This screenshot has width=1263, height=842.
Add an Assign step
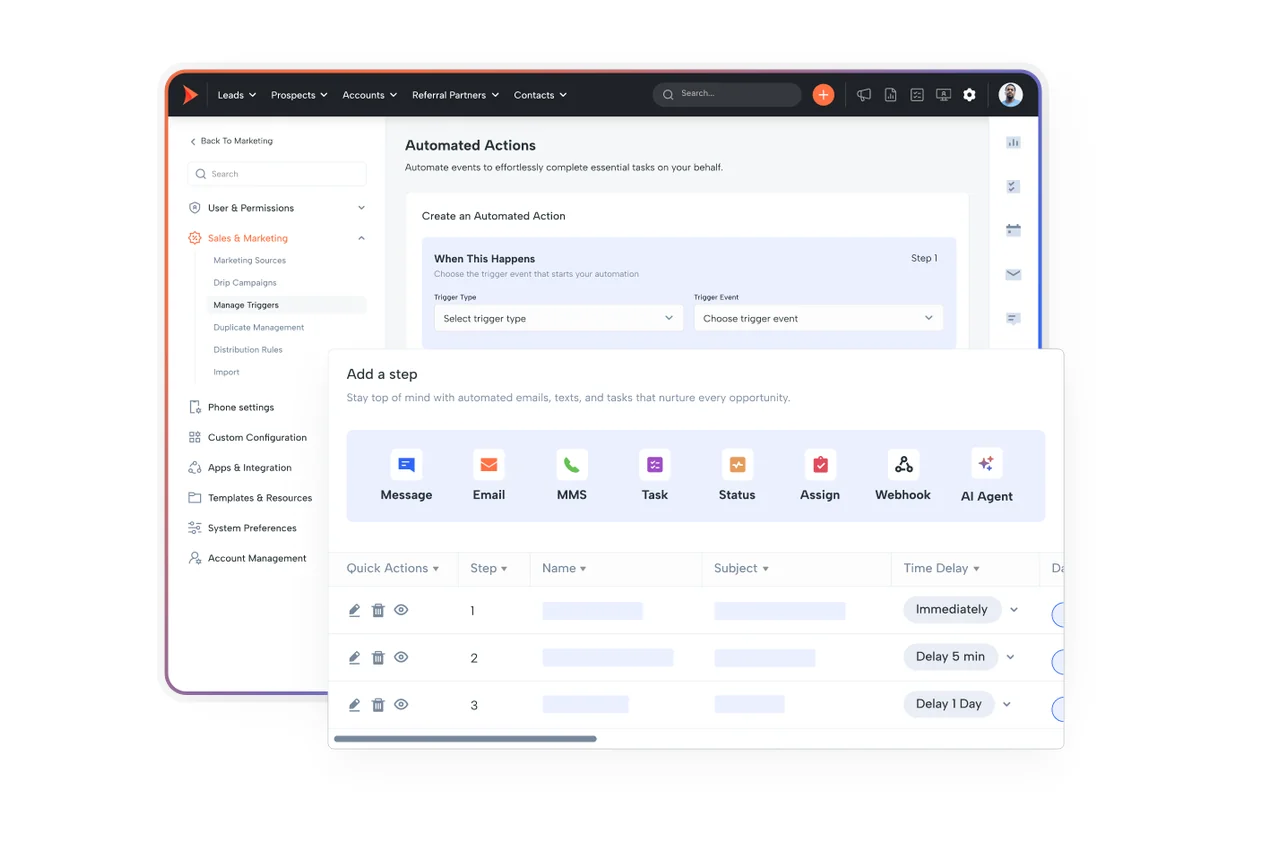(820, 476)
